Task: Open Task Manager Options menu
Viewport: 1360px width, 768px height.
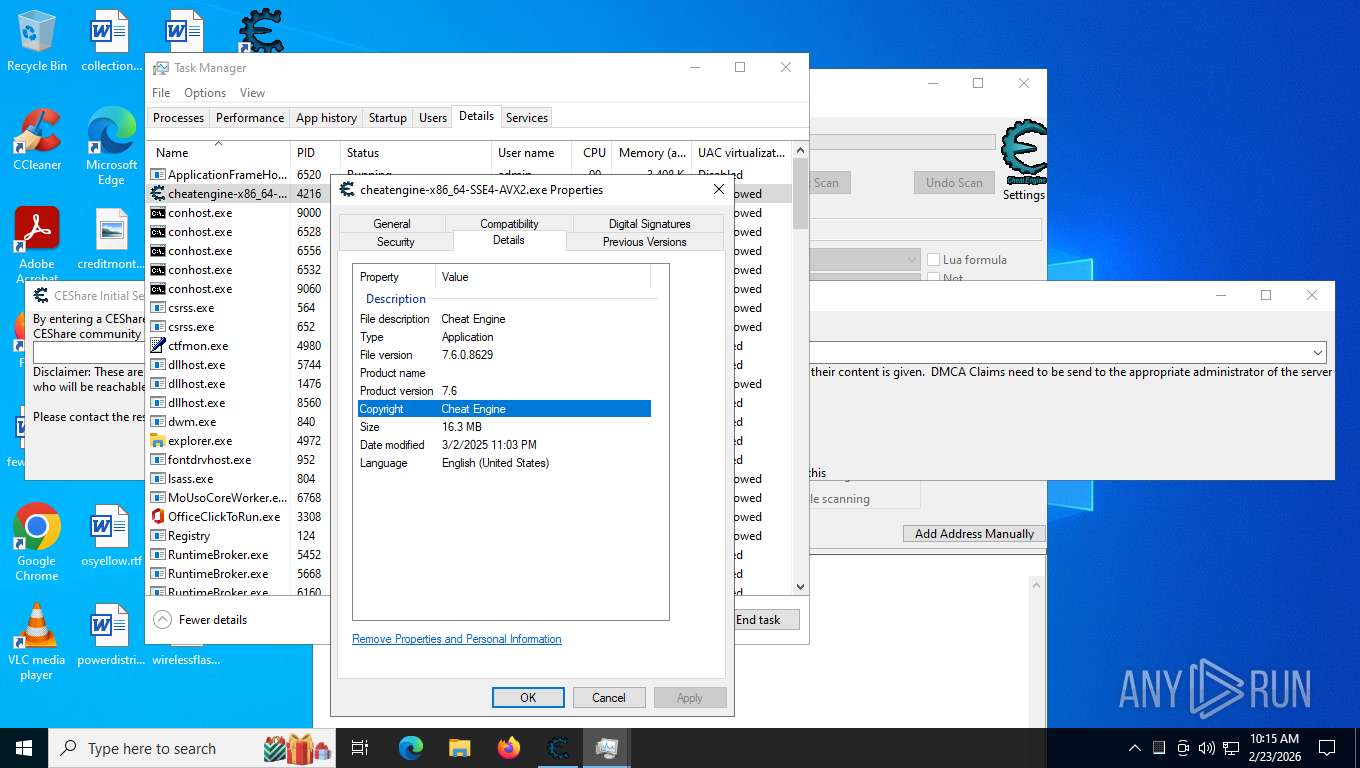Action: point(205,93)
